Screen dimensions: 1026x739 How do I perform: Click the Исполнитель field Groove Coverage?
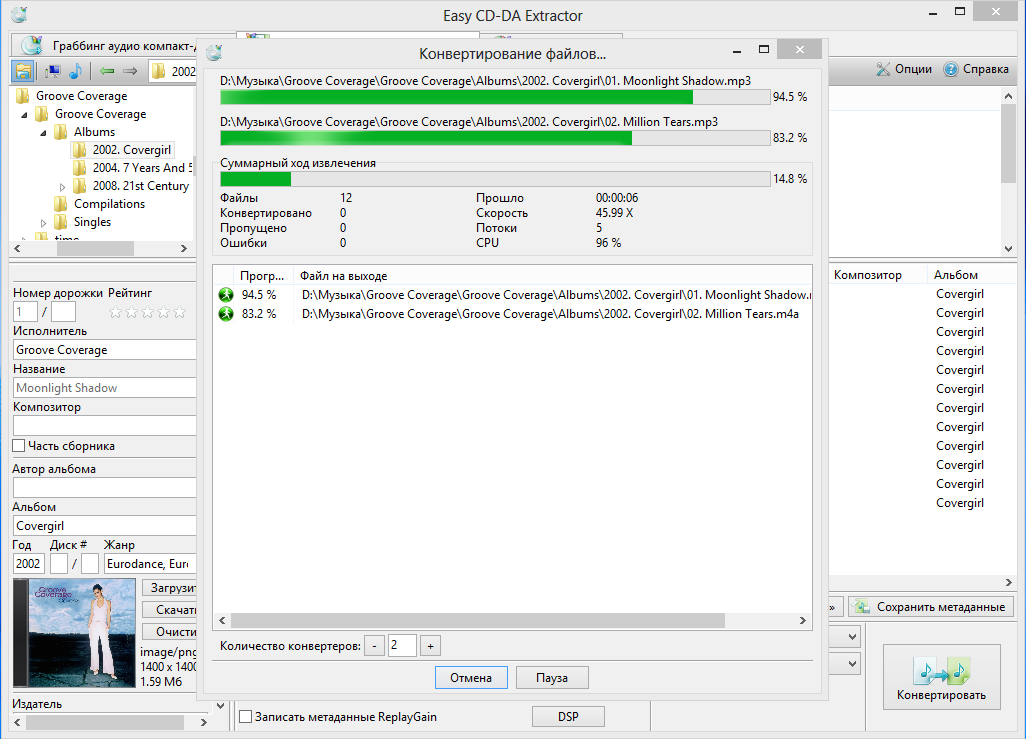coord(105,350)
